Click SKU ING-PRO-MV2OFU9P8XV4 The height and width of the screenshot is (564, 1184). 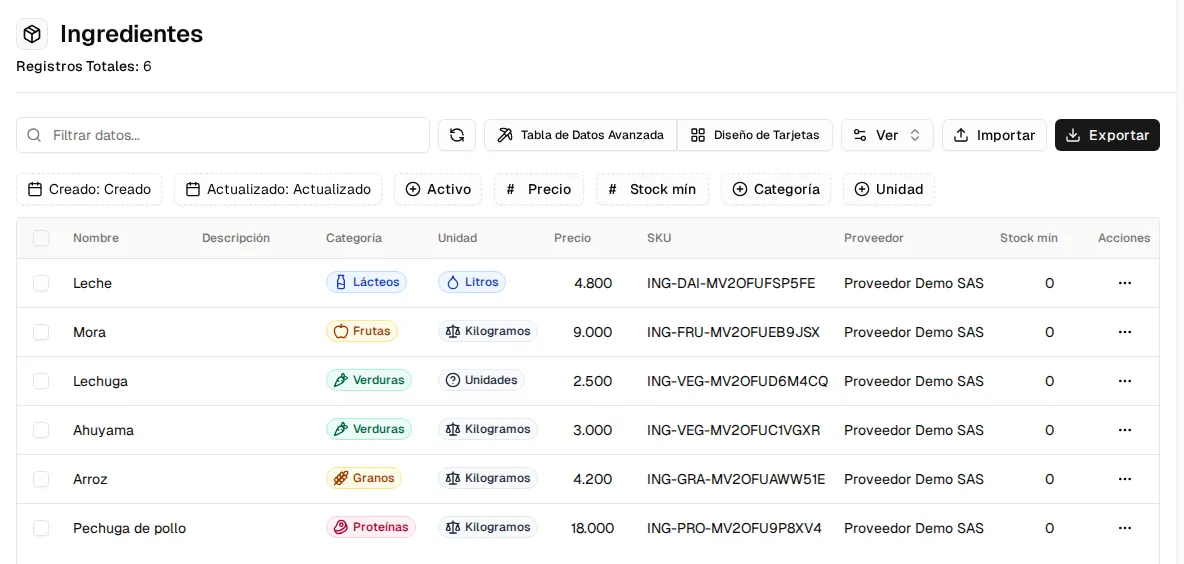(734, 529)
